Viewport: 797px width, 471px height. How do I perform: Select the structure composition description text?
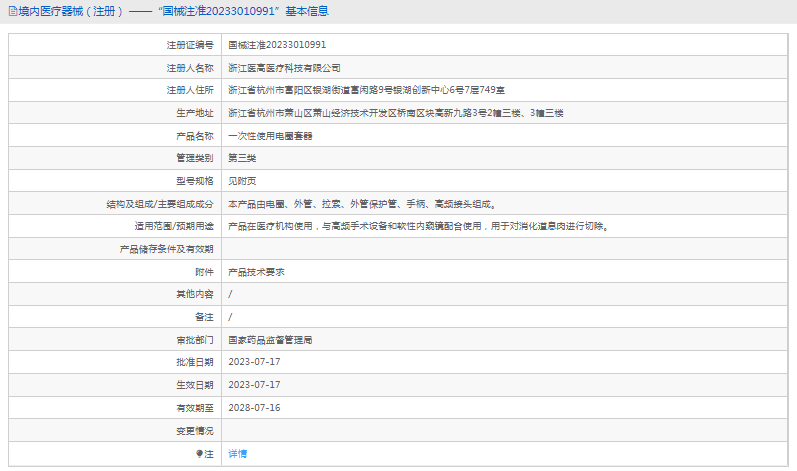click(x=362, y=204)
